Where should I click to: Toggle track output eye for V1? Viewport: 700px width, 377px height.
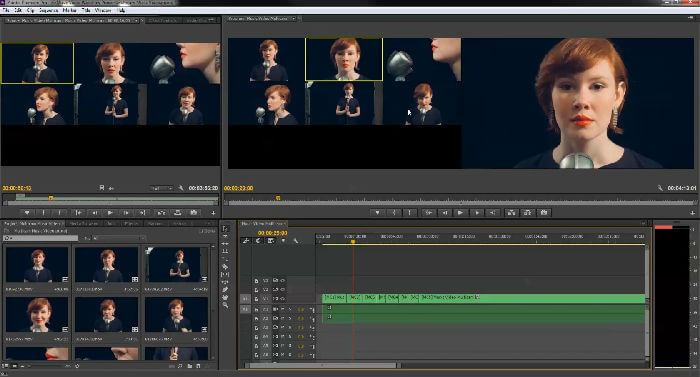[282, 298]
